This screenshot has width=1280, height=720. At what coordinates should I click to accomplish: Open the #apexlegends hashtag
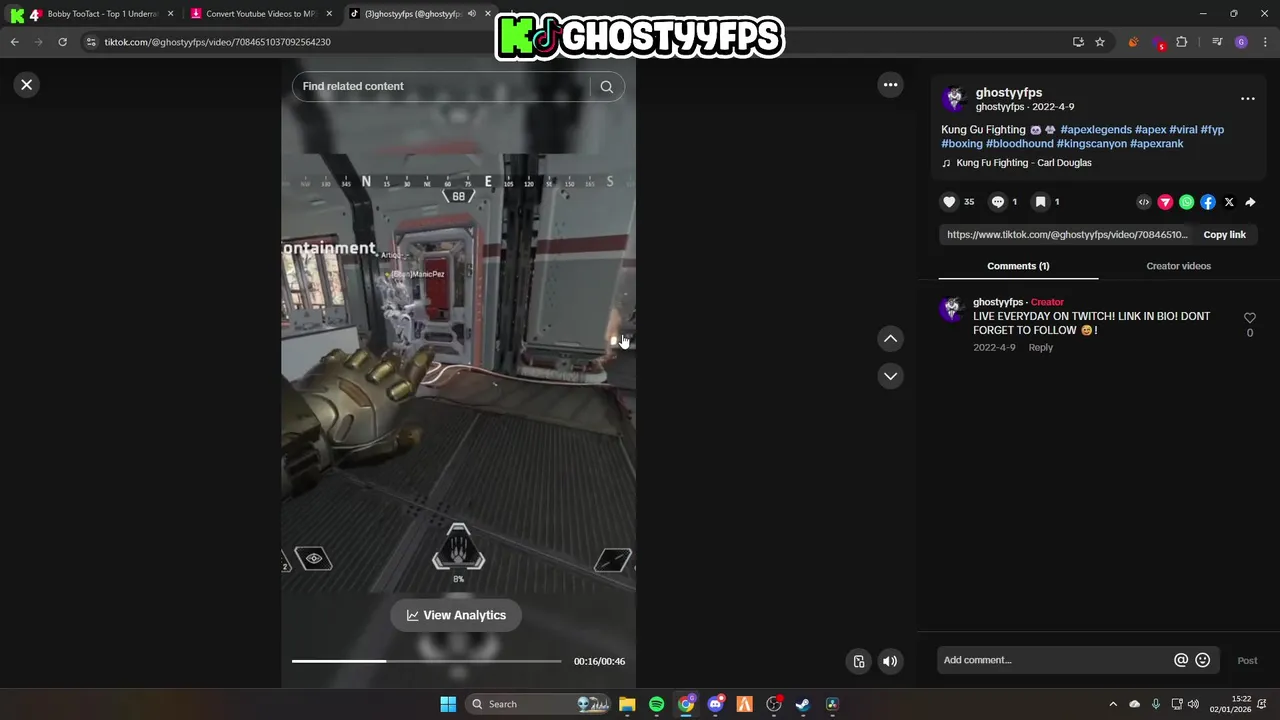point(1096,130)
